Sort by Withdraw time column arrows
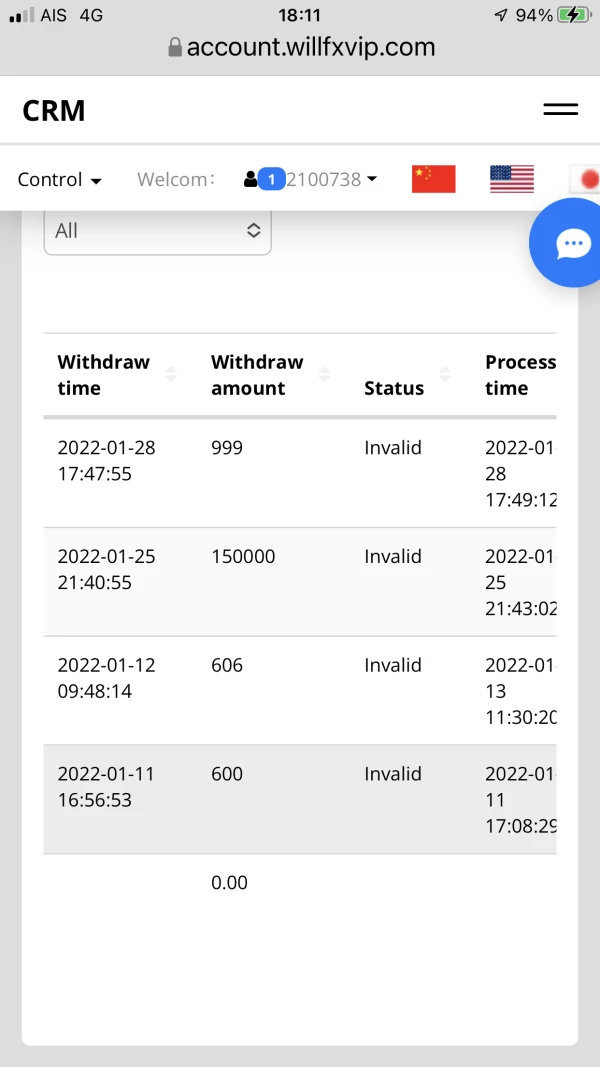Viewport: 600px width, 1067px height. 170,375
